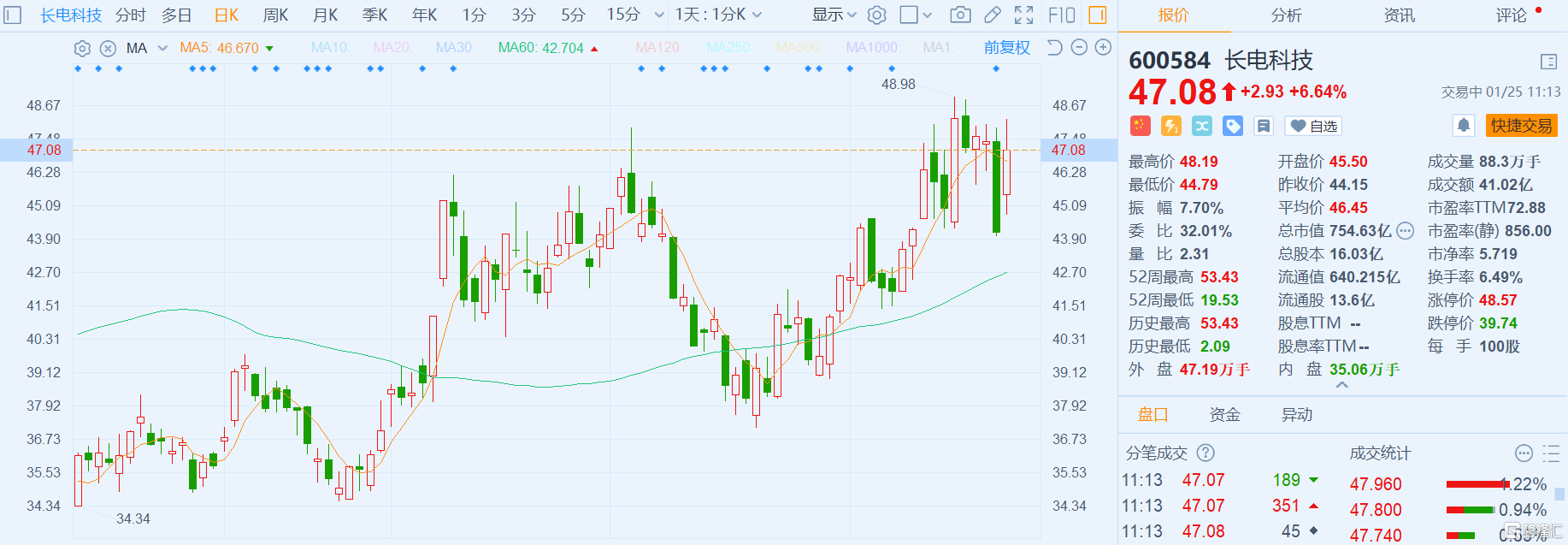
Task: Take a chart screenshot with camera icon
Action: pos(960,15)
